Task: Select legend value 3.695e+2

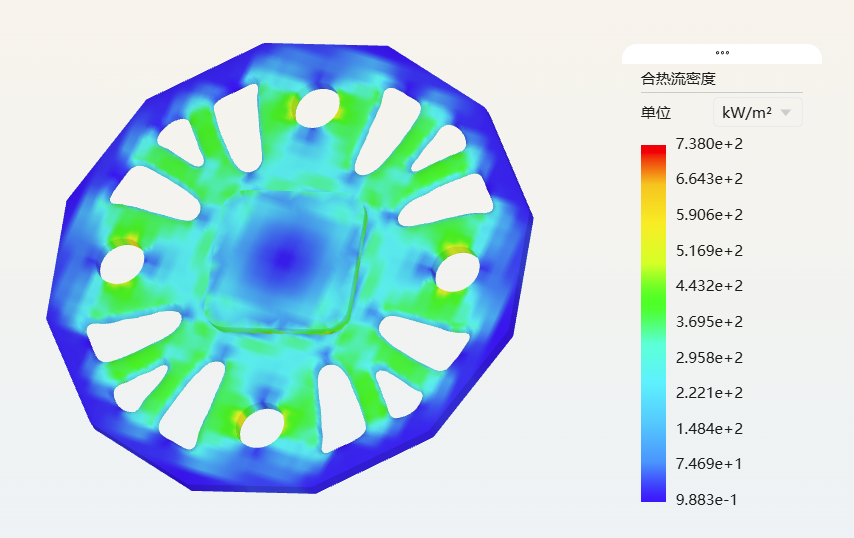Action: click(x=709, y=321)
